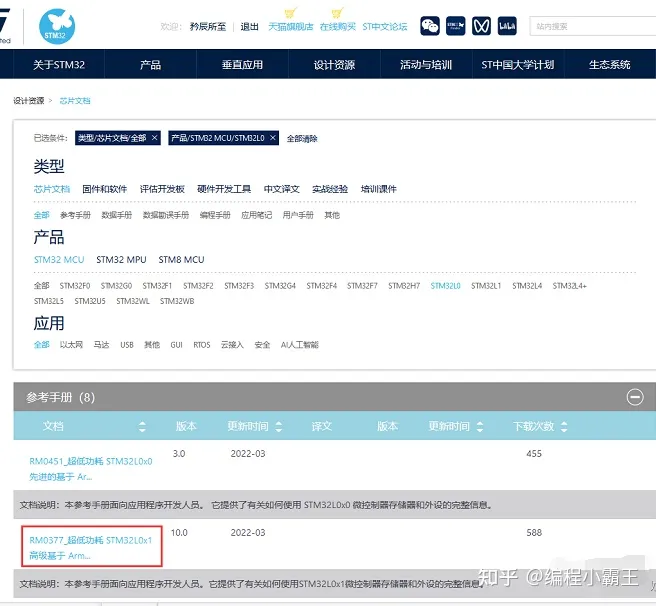This screenshot has height=606, width=656.
Task: Sort table by 文档 column arrows
Action: 142,426
